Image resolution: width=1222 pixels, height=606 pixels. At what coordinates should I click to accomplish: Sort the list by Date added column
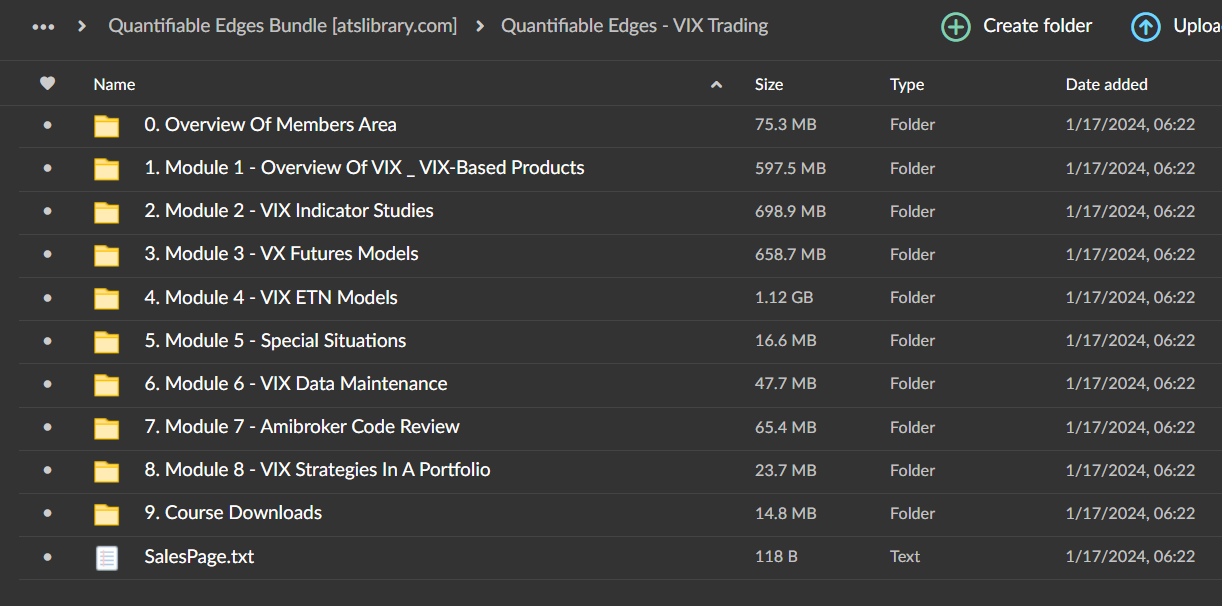point(1106,85)
